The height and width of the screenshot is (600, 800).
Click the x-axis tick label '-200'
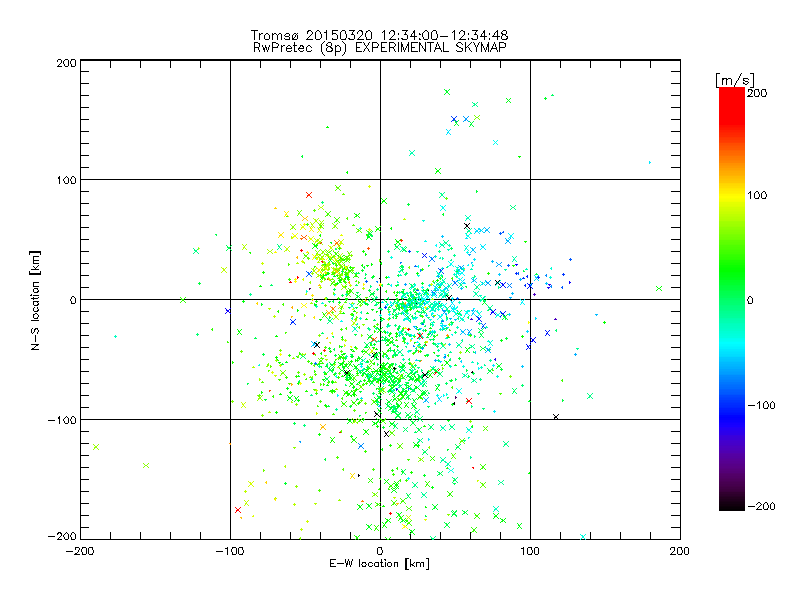[80, 551]
